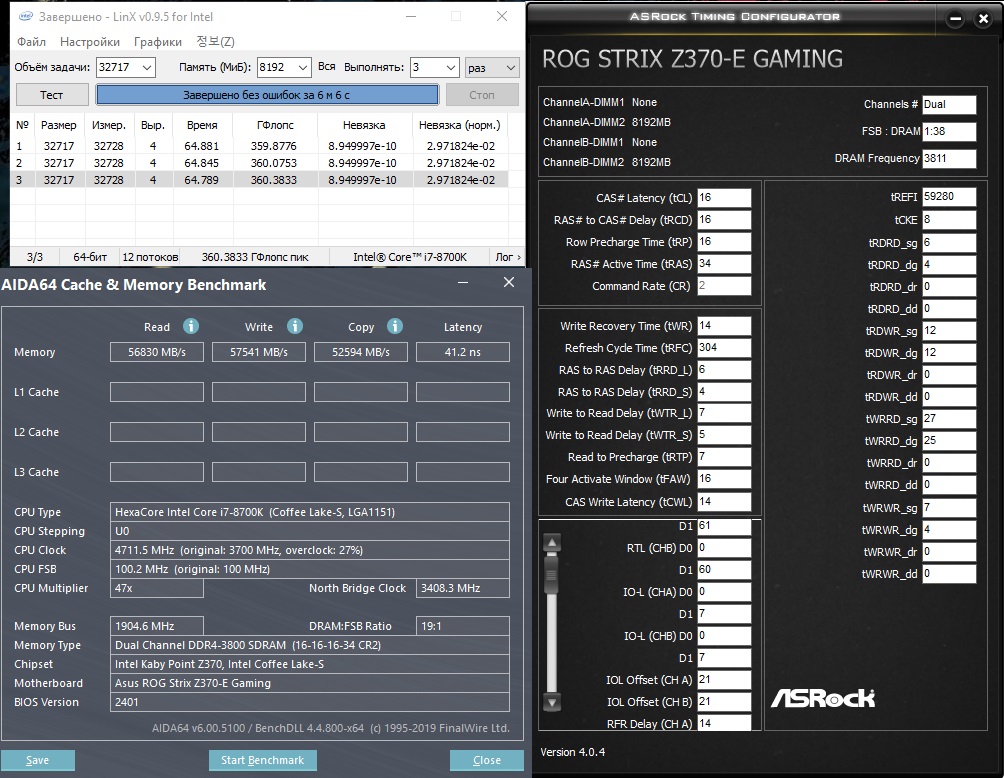Click the LinX Intel title bar icon

pos(26,17)
